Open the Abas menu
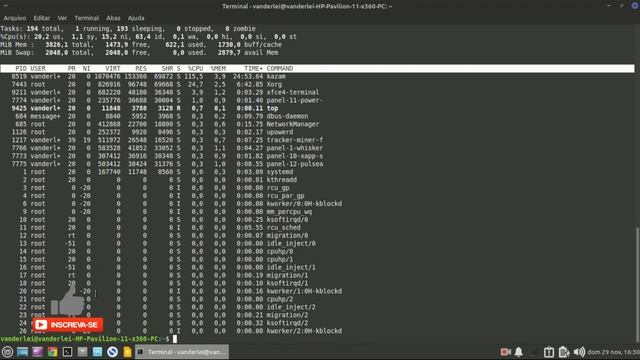Image resolution: width=640 pixels, height=360 pixels. tap(113, 18)
